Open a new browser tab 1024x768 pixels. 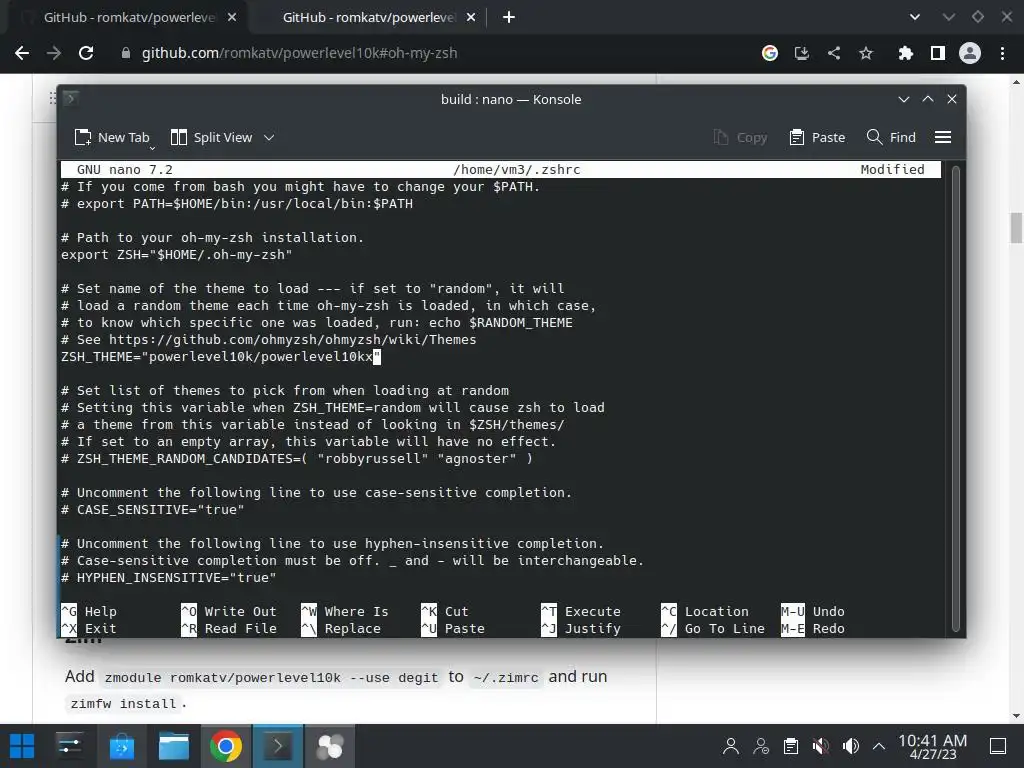pyautogui.click(x=509, y=18)
